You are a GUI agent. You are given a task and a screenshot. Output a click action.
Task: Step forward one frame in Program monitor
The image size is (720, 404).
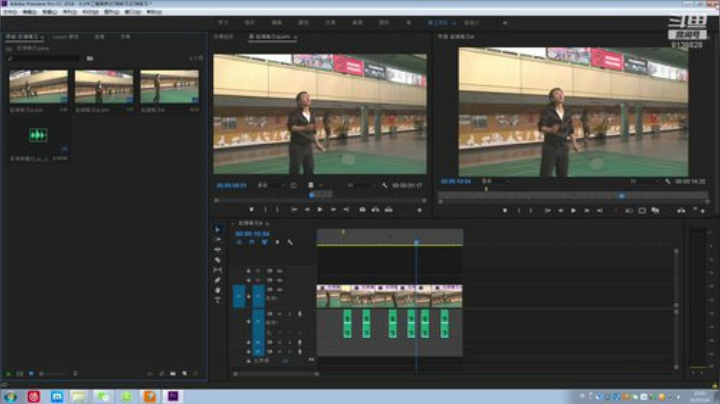tap(587, 211)
